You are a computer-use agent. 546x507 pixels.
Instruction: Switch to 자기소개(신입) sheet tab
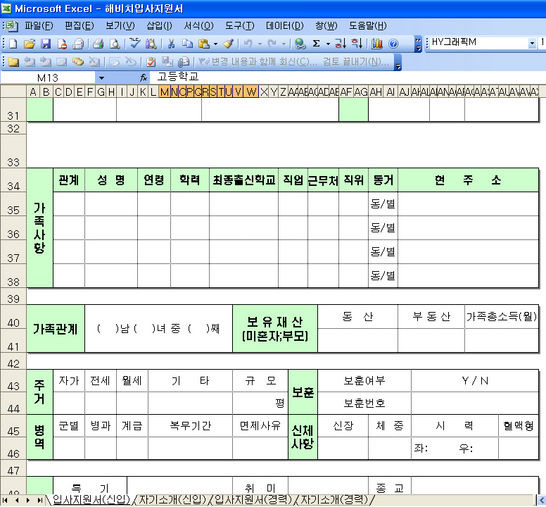coord(172,500)
